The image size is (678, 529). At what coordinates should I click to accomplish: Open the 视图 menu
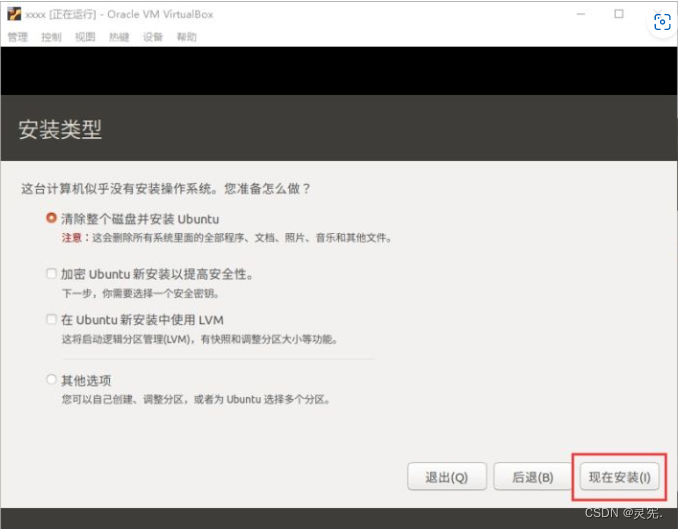[85, 37]
